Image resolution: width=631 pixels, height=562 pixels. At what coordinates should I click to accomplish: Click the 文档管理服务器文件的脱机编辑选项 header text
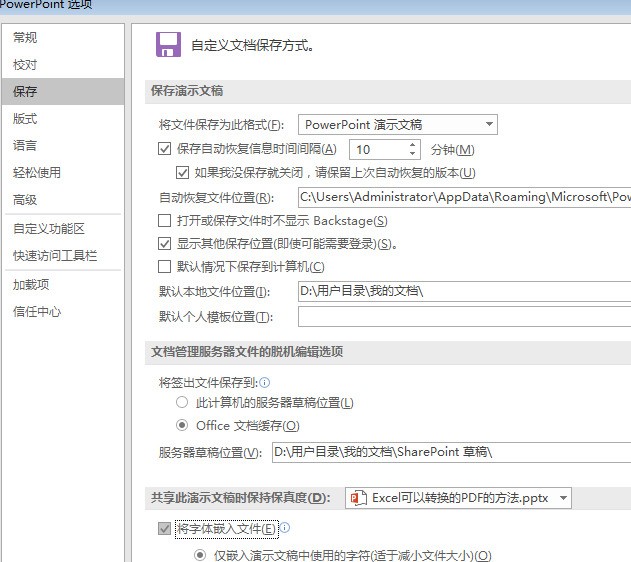tap(247, 352)
